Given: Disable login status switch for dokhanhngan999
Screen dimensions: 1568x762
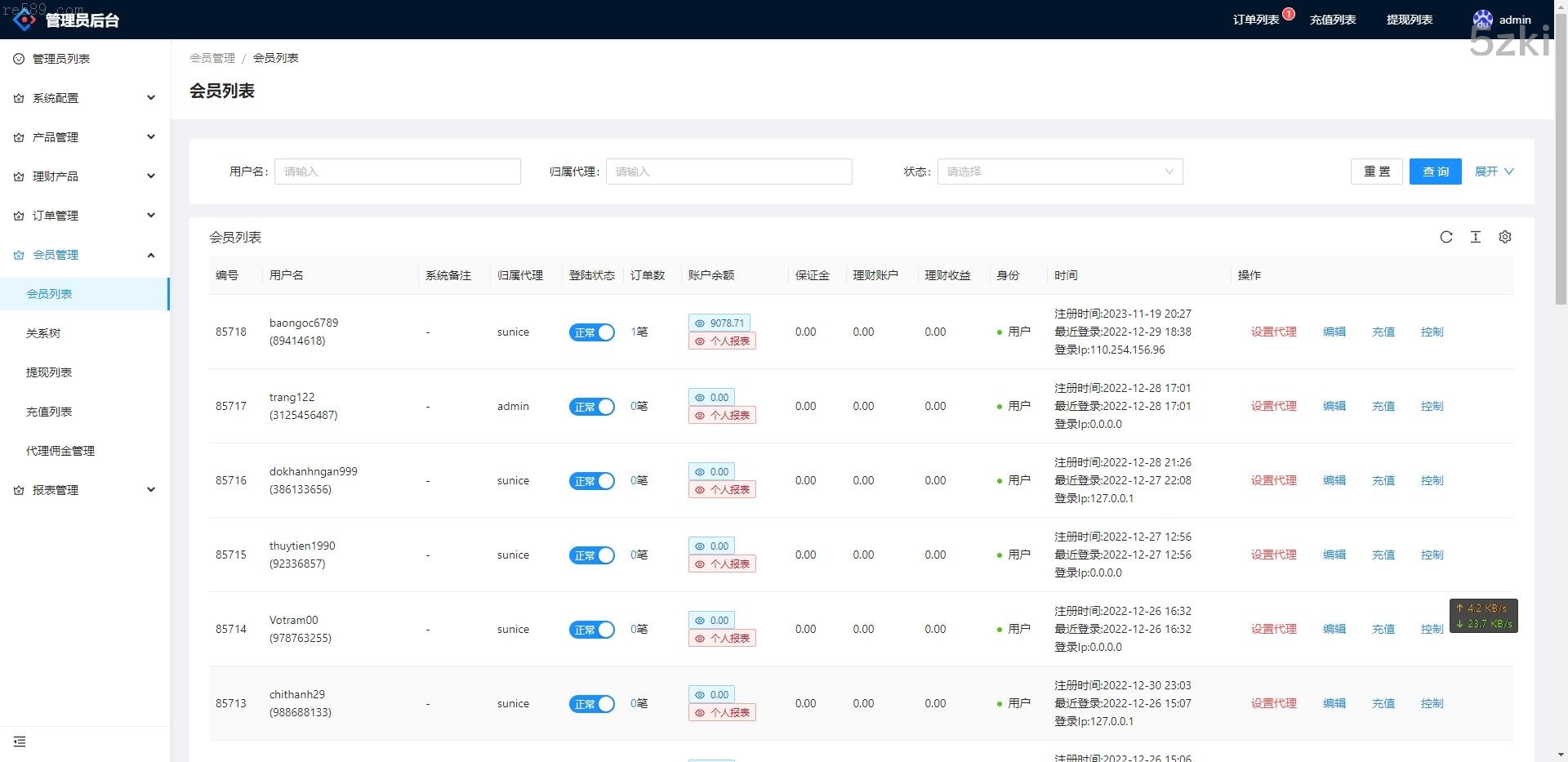Looking at the screenshot, I should [591, 481].
